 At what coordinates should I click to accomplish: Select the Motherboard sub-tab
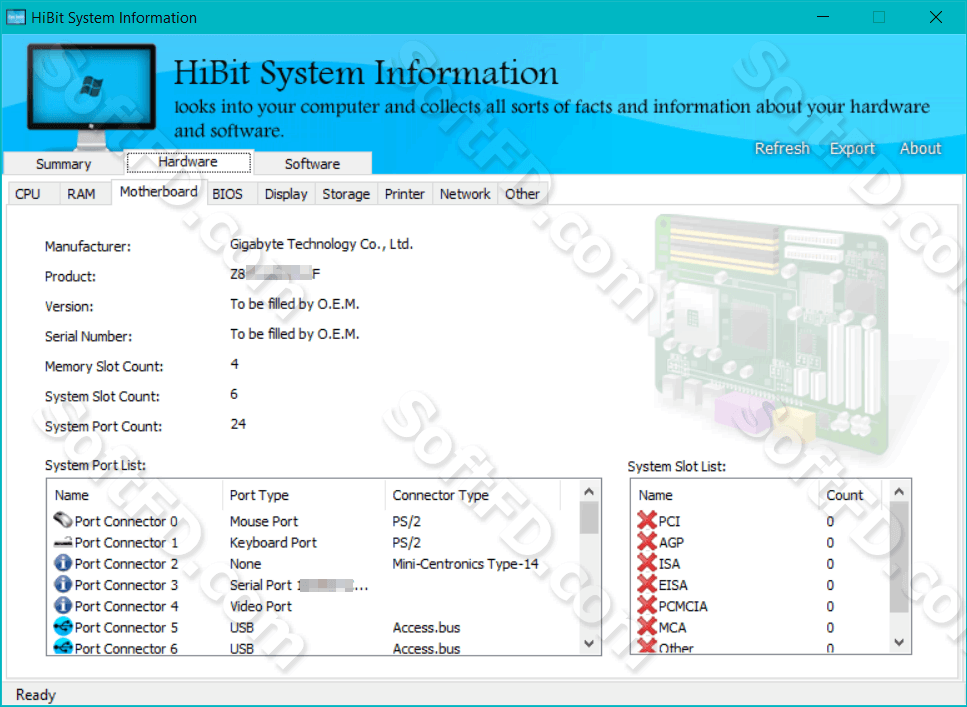159,192
